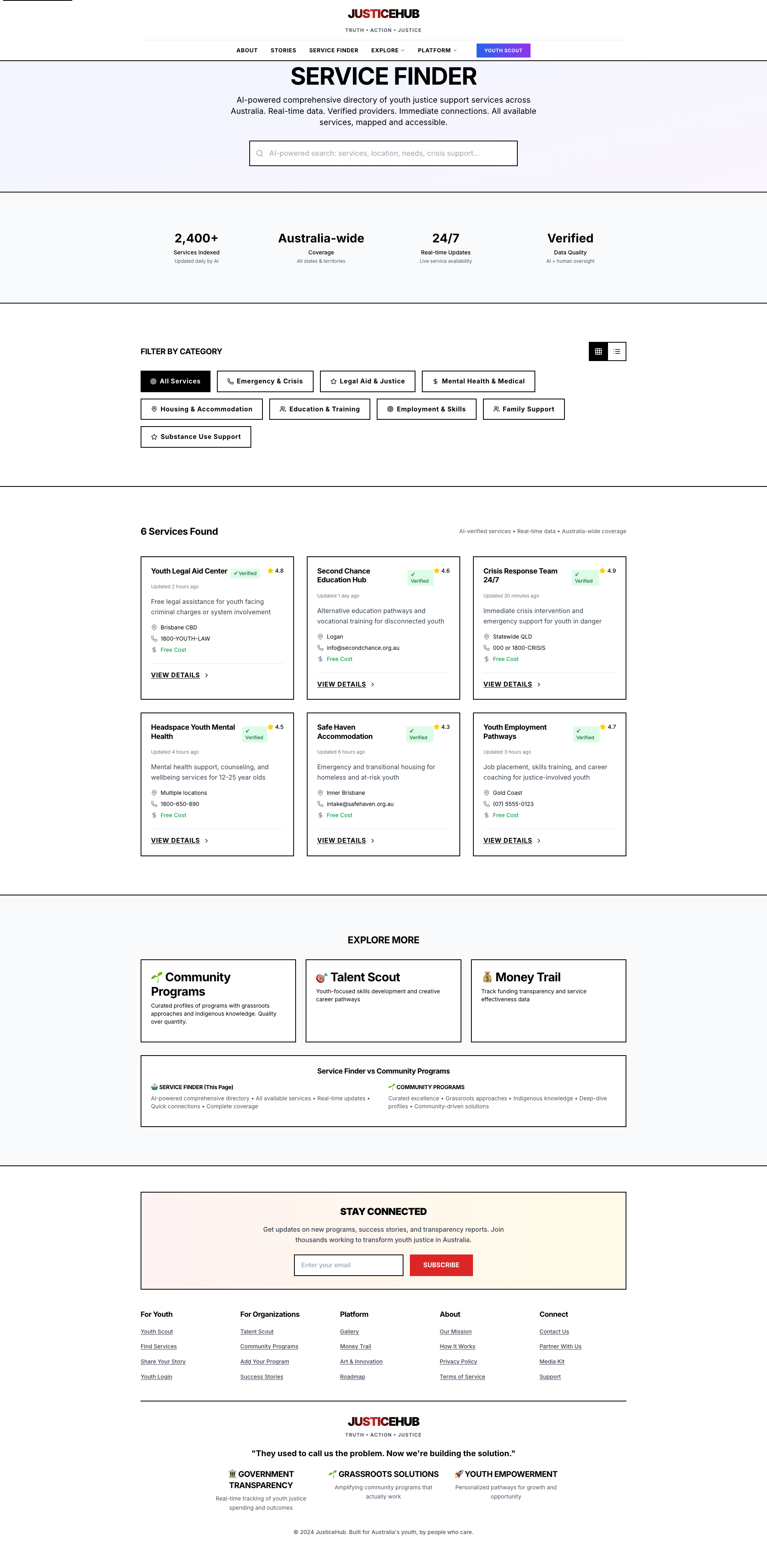This screenshot has height=1568, width=767.
Task: Expand the EXPLORE navigation dropdown
Action: (x=387, y=50)
